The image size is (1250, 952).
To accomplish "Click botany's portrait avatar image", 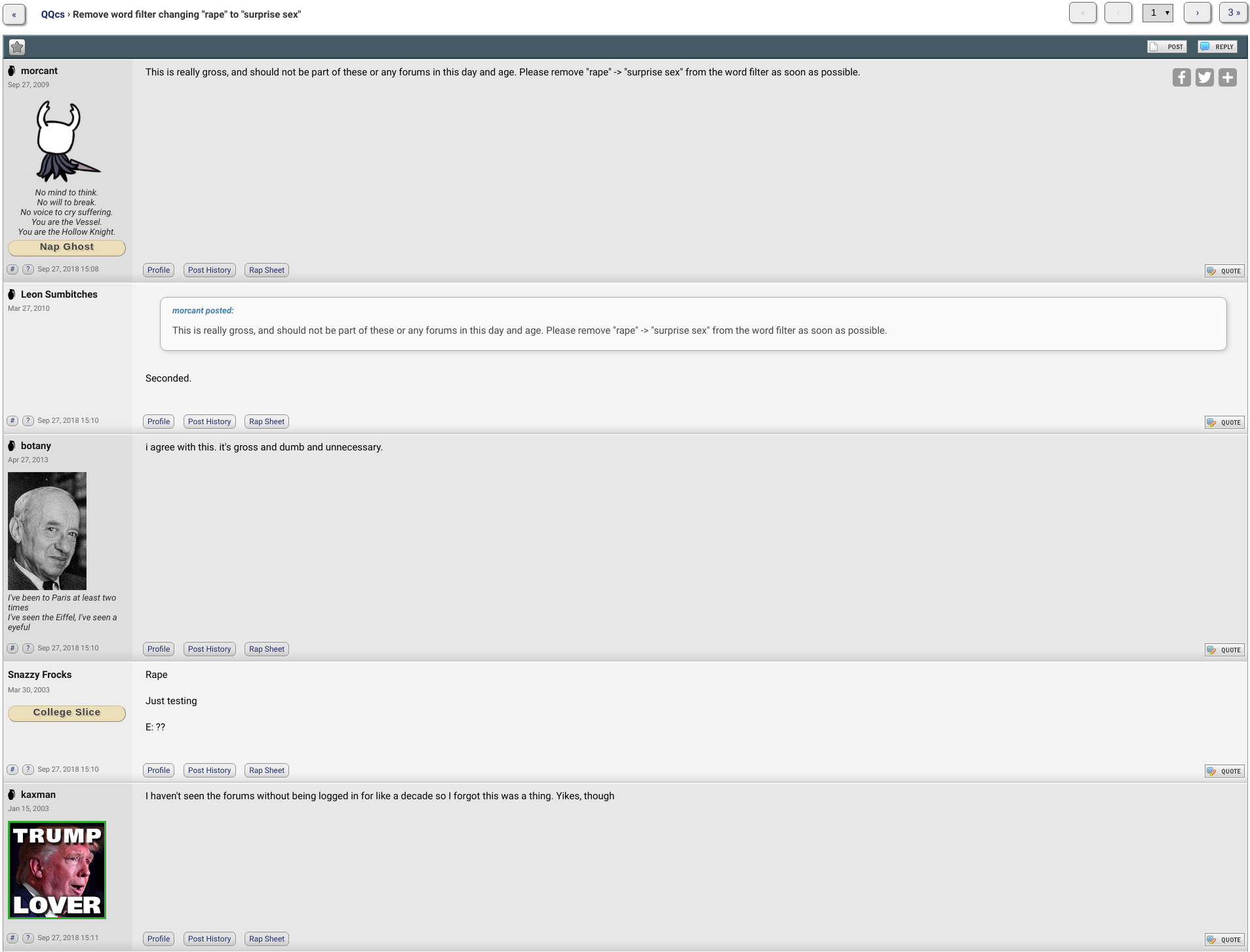I will [x=47, y=531].
